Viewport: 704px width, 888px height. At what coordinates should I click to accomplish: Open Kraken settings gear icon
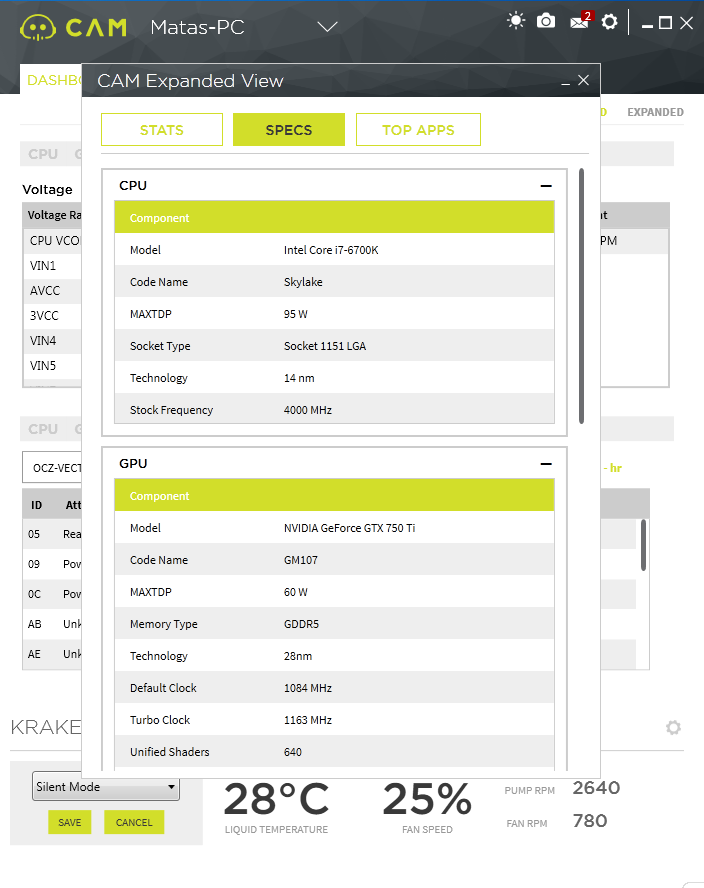[x=673, y=727]
